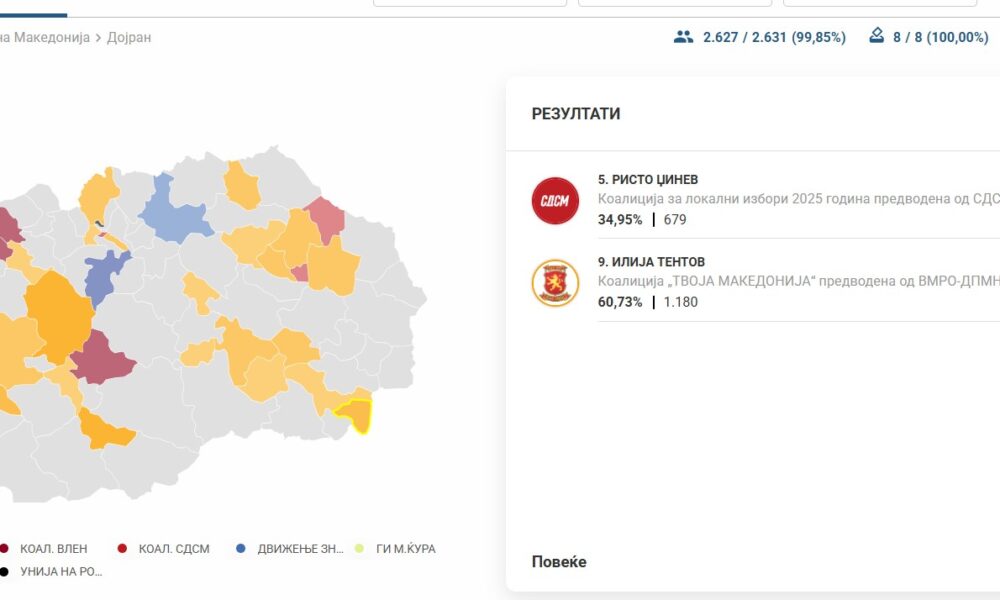Select the dark-blue municipality on the map

(x=106, y=274)
